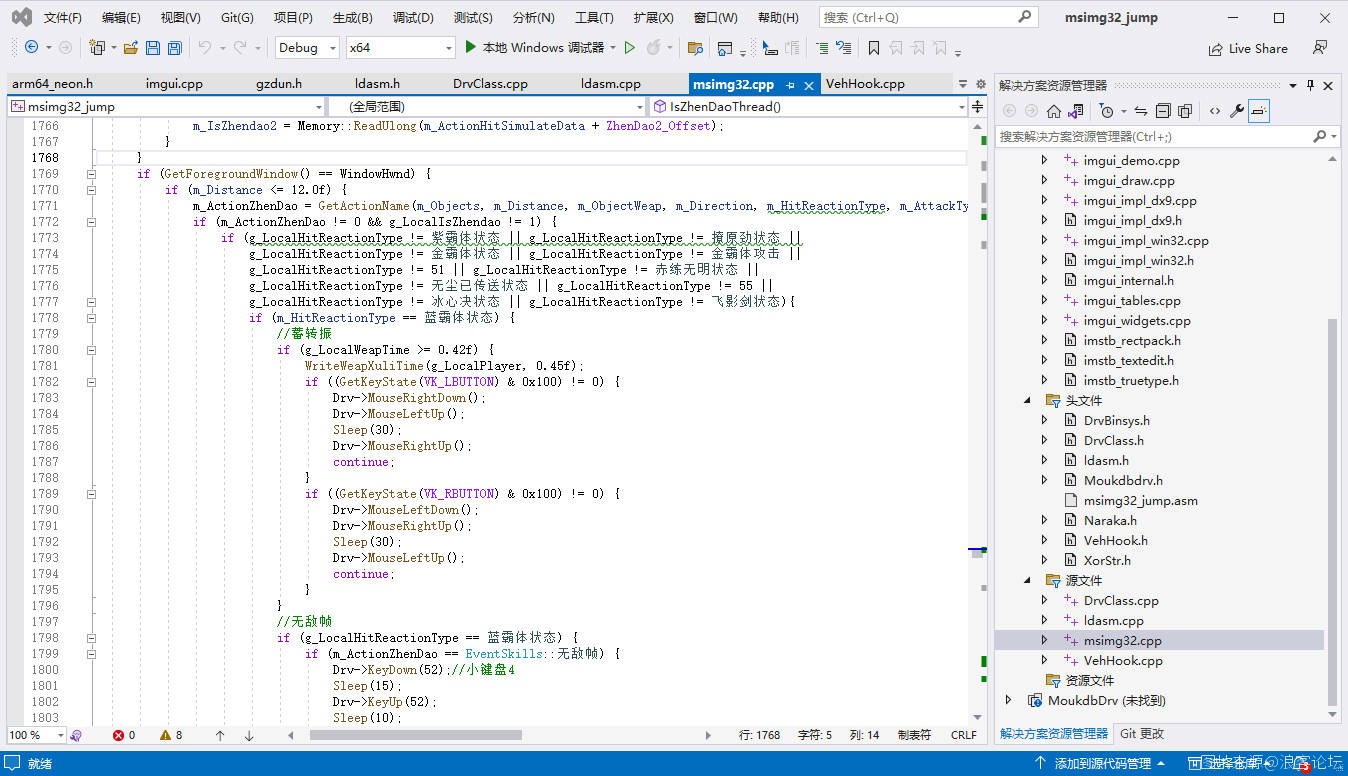Click the Open File folder icon
This screenshot has height=776, width=1348.
[130, 47]
